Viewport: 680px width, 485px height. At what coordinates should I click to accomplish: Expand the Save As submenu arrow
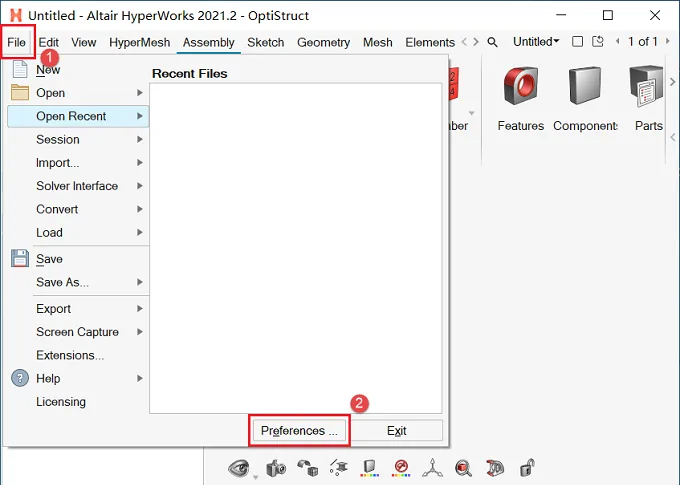click(140, 282)
